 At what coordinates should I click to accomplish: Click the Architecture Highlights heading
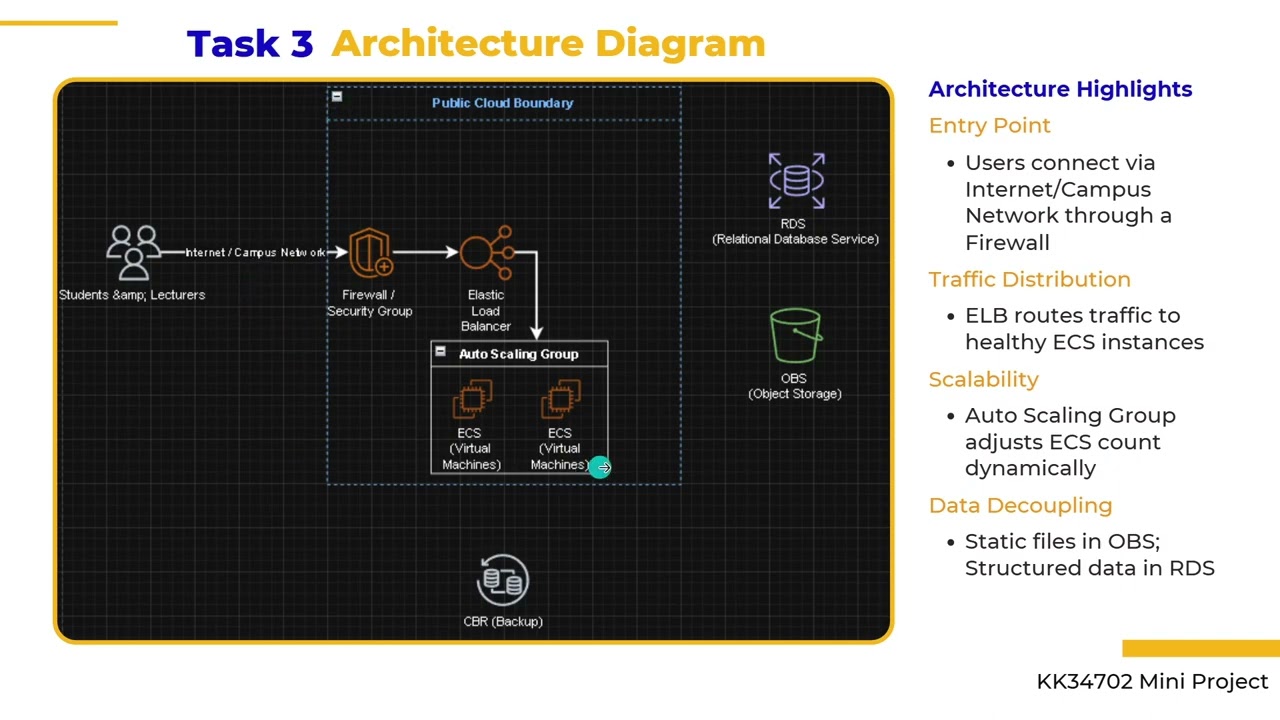coord(1060,89)
